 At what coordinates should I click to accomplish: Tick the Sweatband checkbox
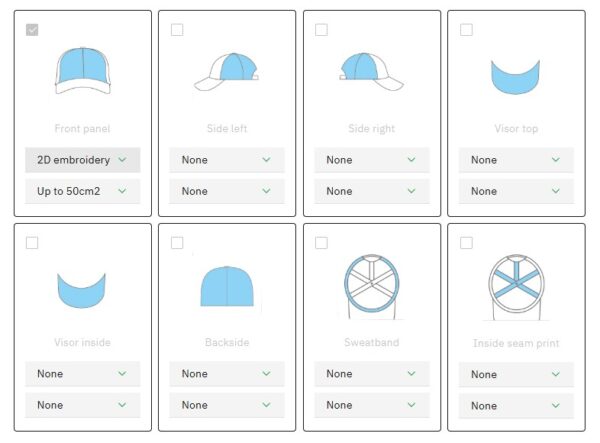(x=322, y=243)
